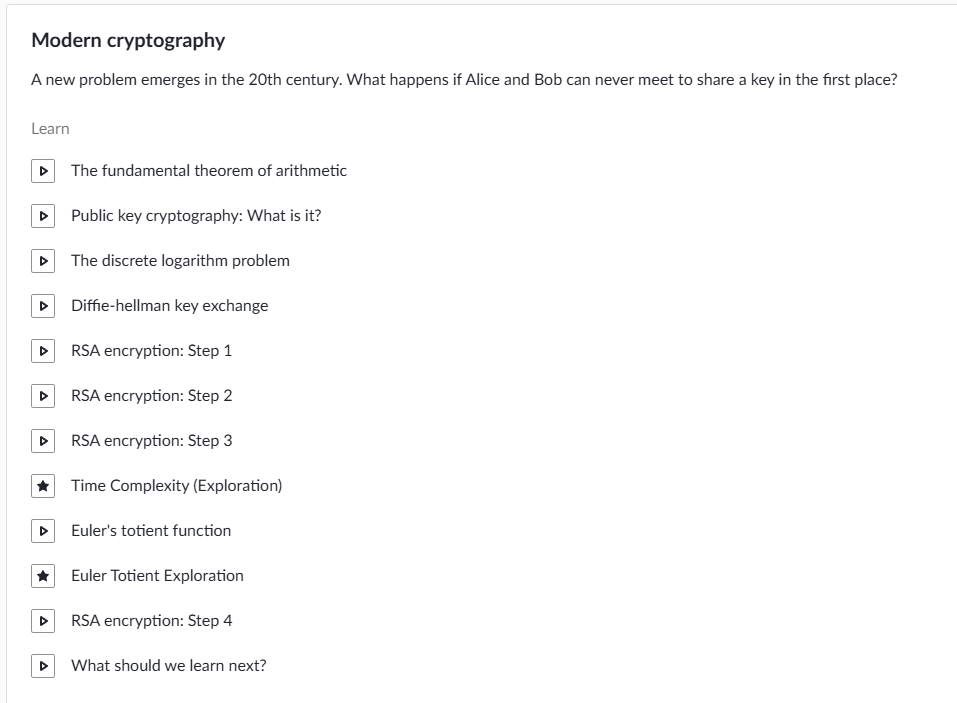Screen dimensions: 957x703
Task: Click play icon for RSA encryption: Step 4
Action: click(42, 621)
